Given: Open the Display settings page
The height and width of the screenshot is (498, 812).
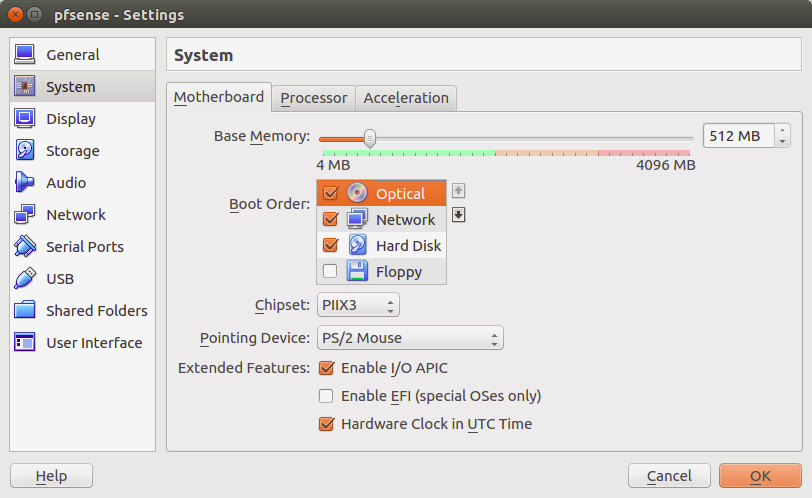Looking at the screenshot, I should (82, 119).
